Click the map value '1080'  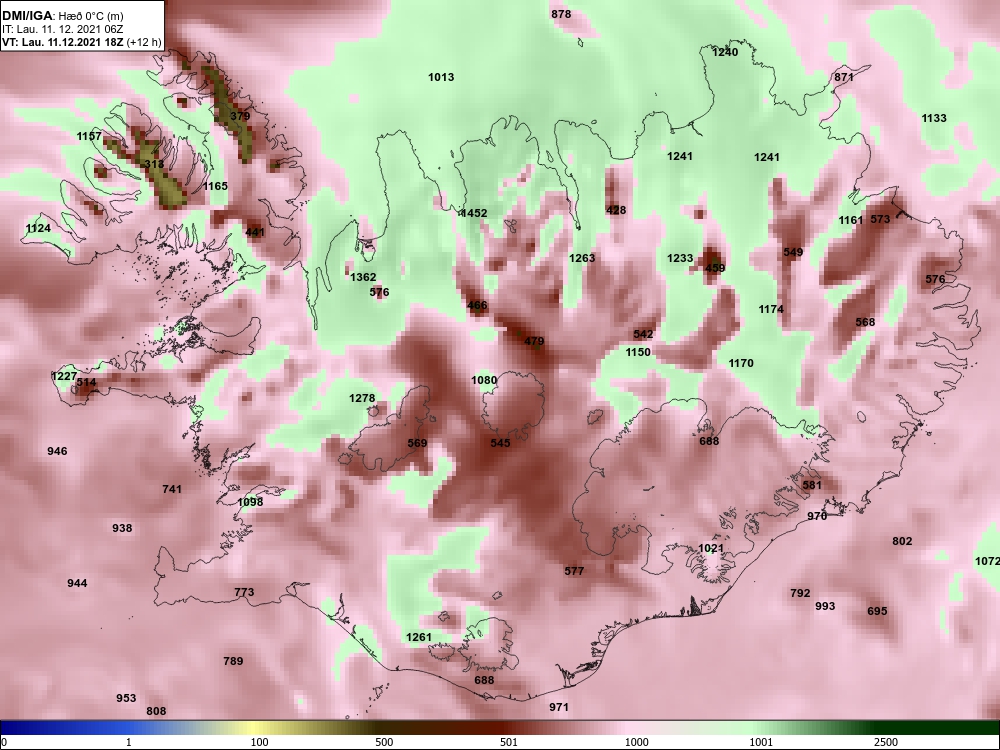coord(483,381)
